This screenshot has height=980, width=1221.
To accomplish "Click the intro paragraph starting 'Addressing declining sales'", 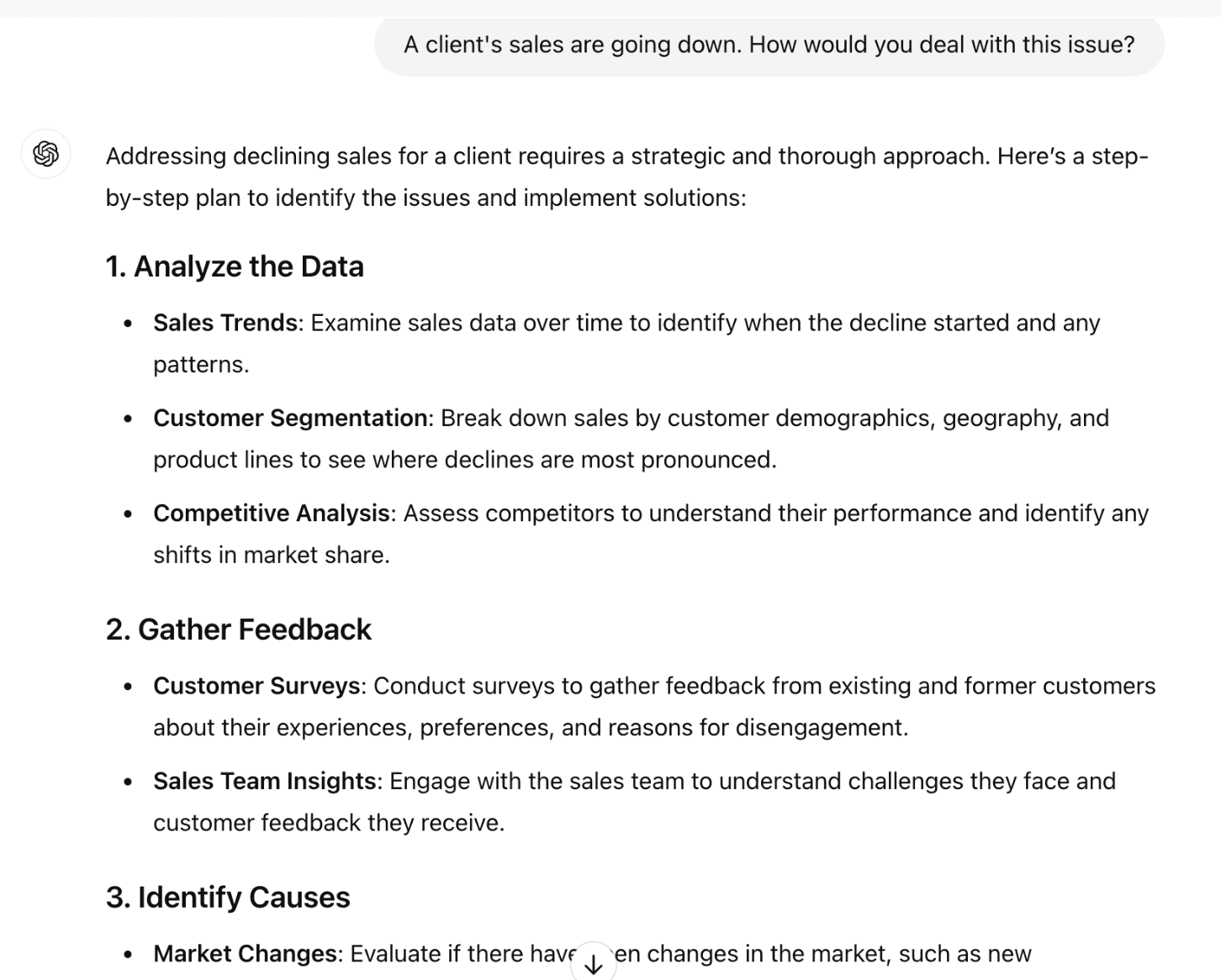I will tap(626, 177).
